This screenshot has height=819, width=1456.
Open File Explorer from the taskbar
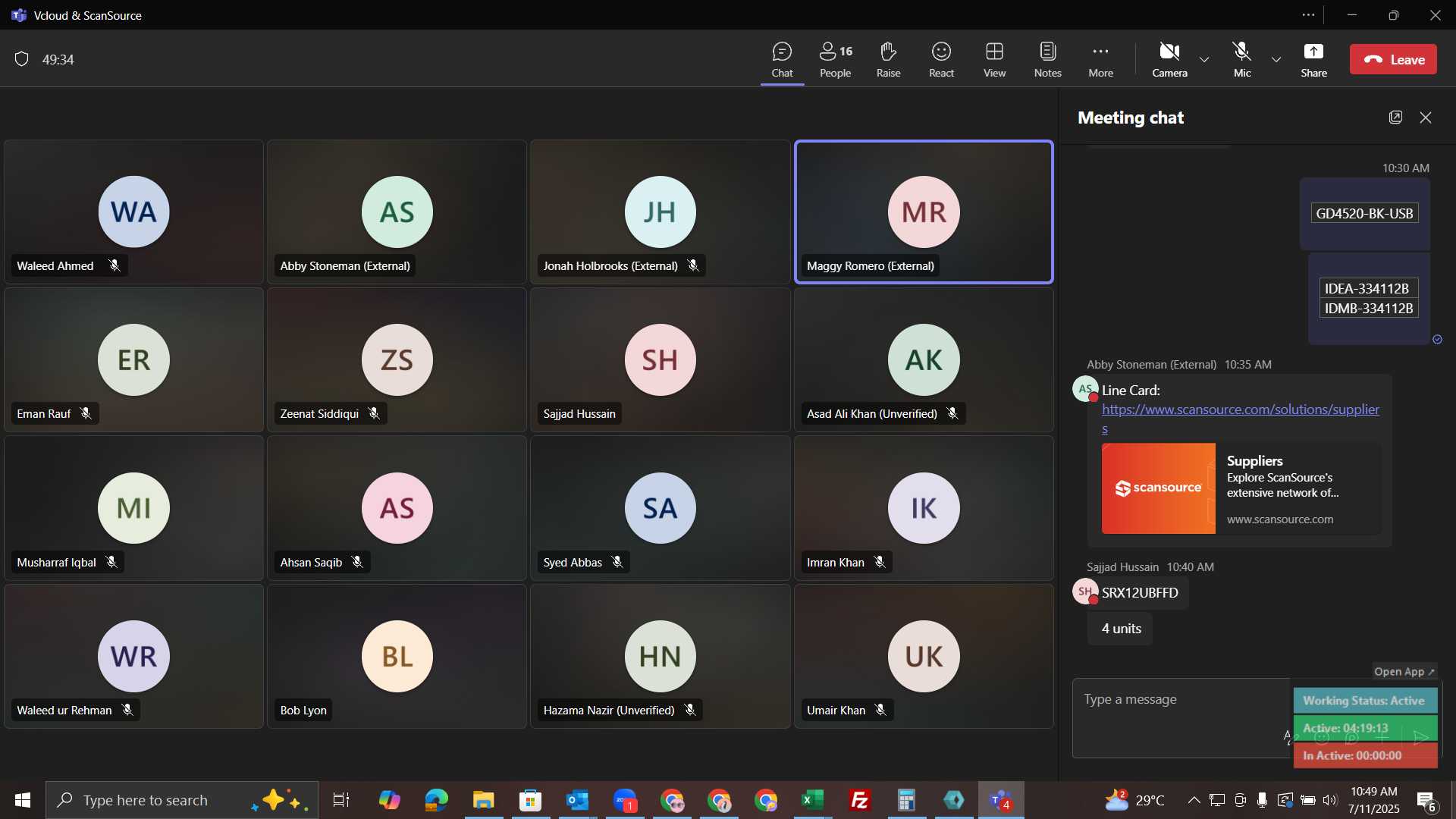[x=483, y=800]
